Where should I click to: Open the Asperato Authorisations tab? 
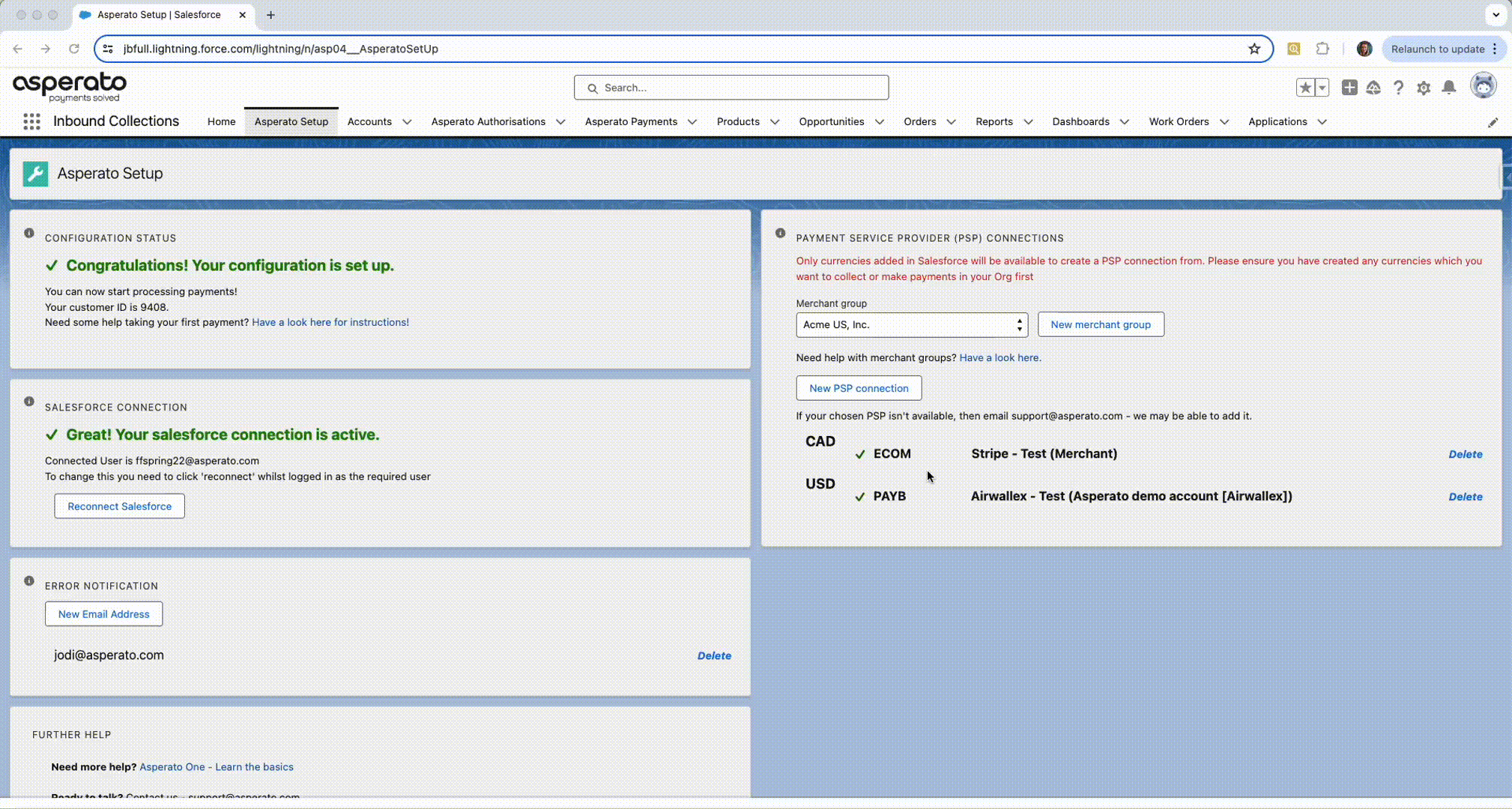489,122
